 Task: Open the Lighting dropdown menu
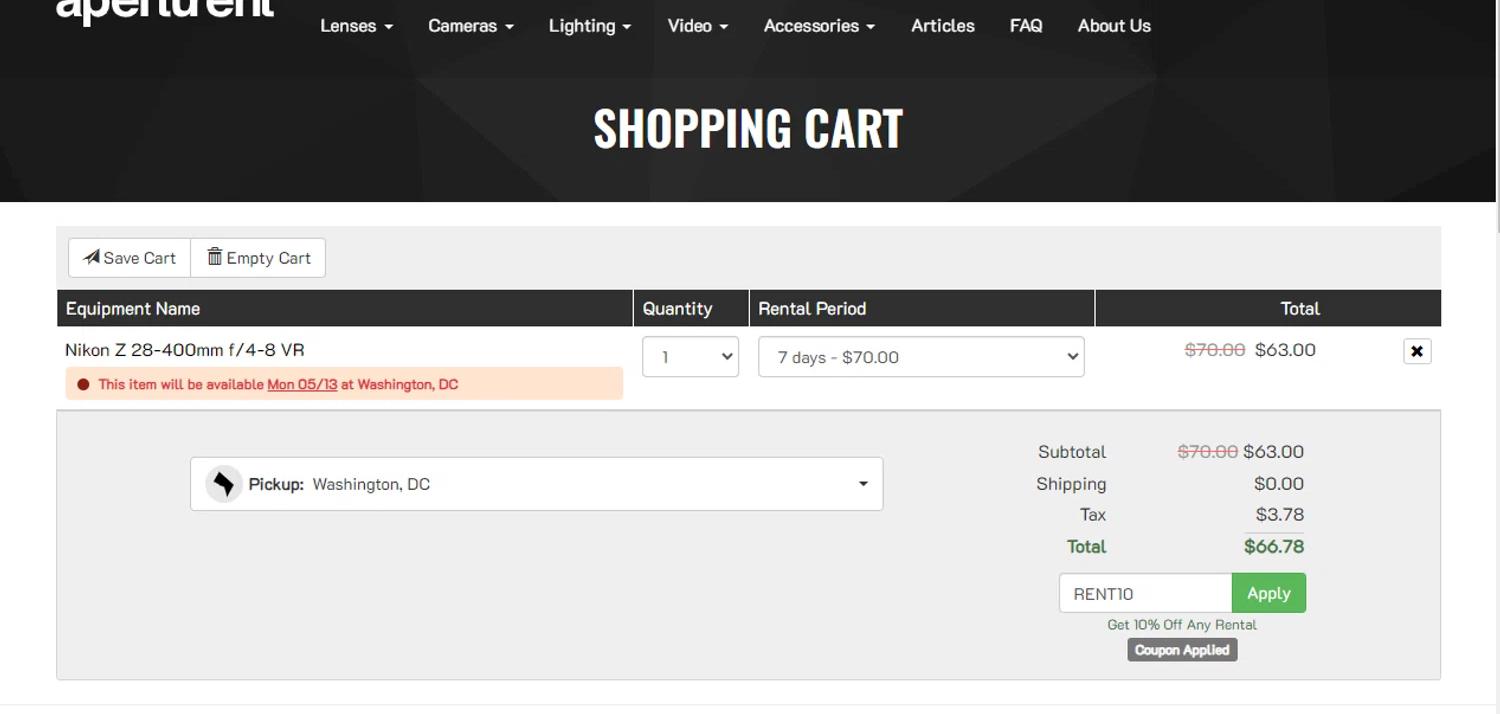click(590, 26)
